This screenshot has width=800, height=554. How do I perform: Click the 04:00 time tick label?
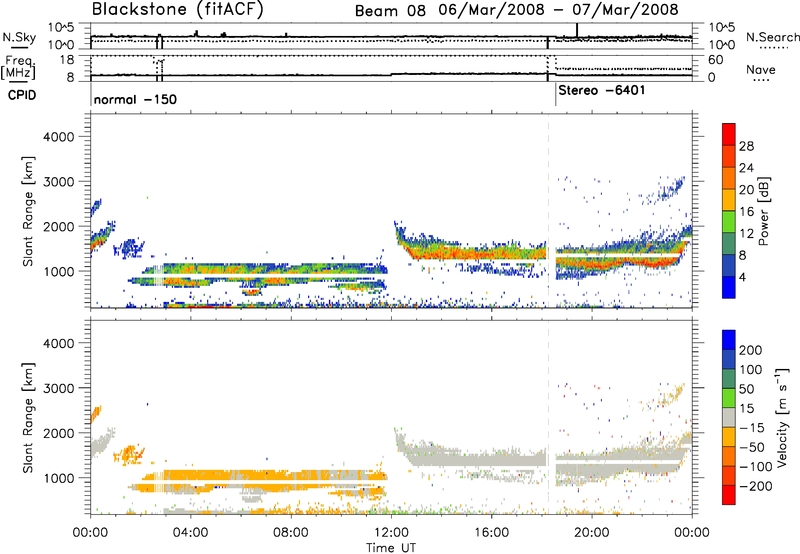(191, 533)
